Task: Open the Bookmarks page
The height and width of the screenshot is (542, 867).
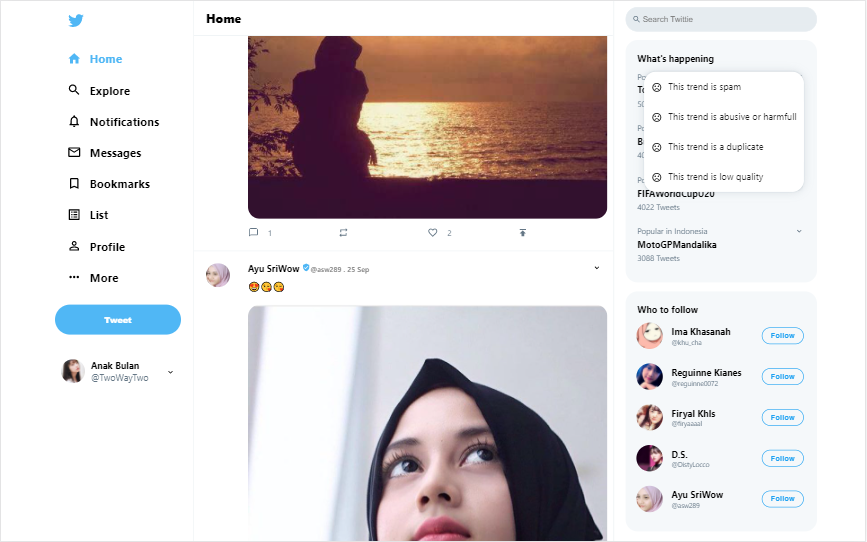Action: tap(120, 184)
